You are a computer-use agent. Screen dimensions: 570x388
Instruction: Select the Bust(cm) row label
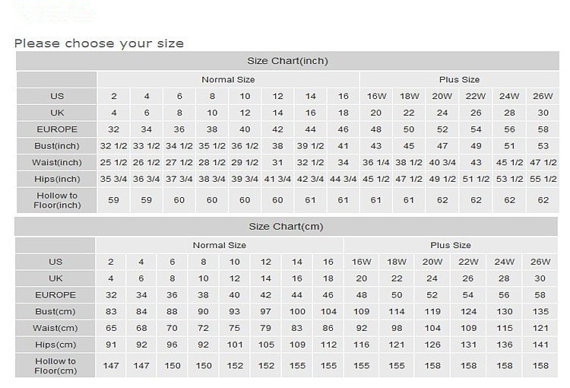point(55,312)
